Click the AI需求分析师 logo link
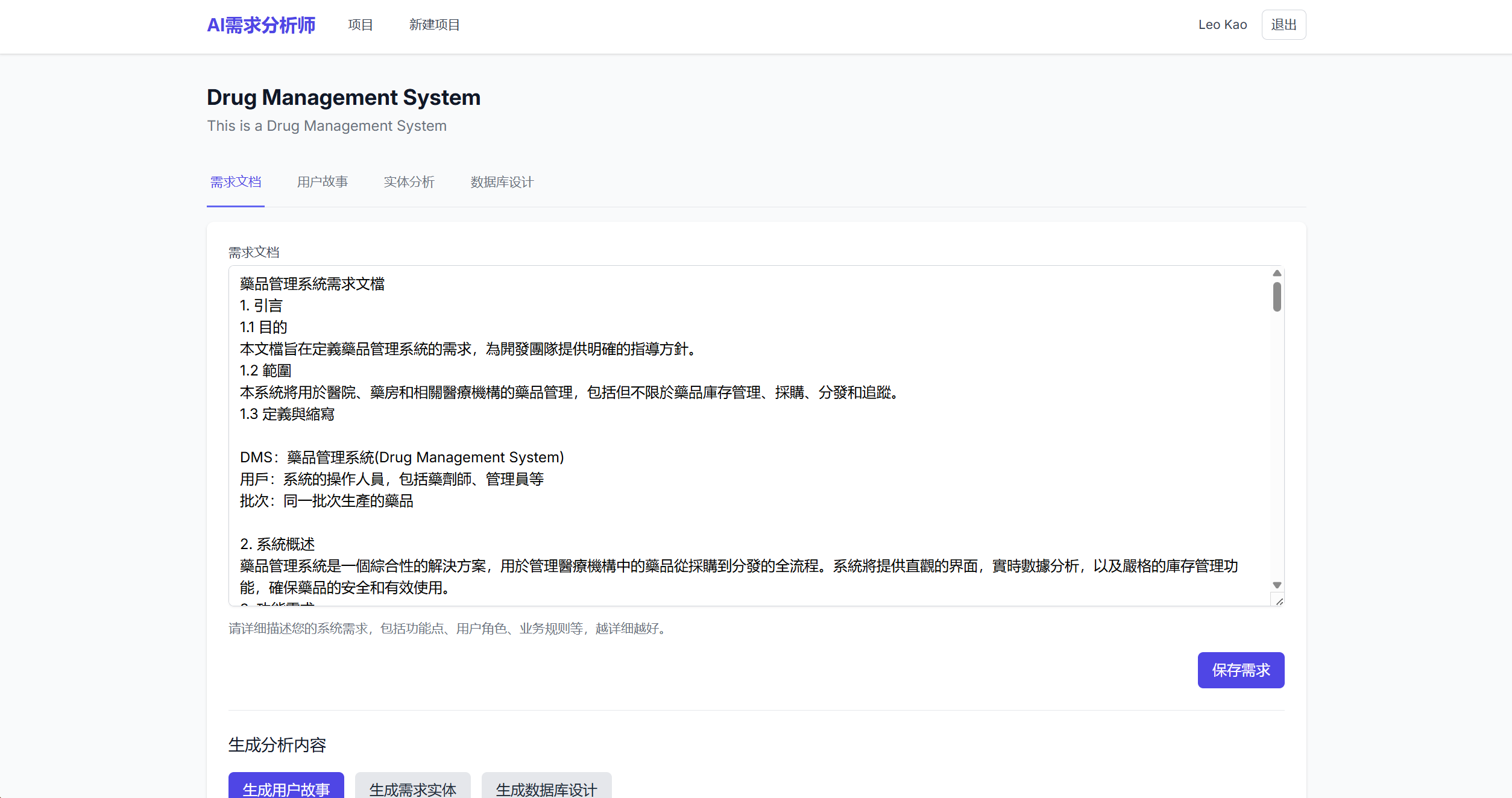The image size is (1512, 798). [260, 25]
